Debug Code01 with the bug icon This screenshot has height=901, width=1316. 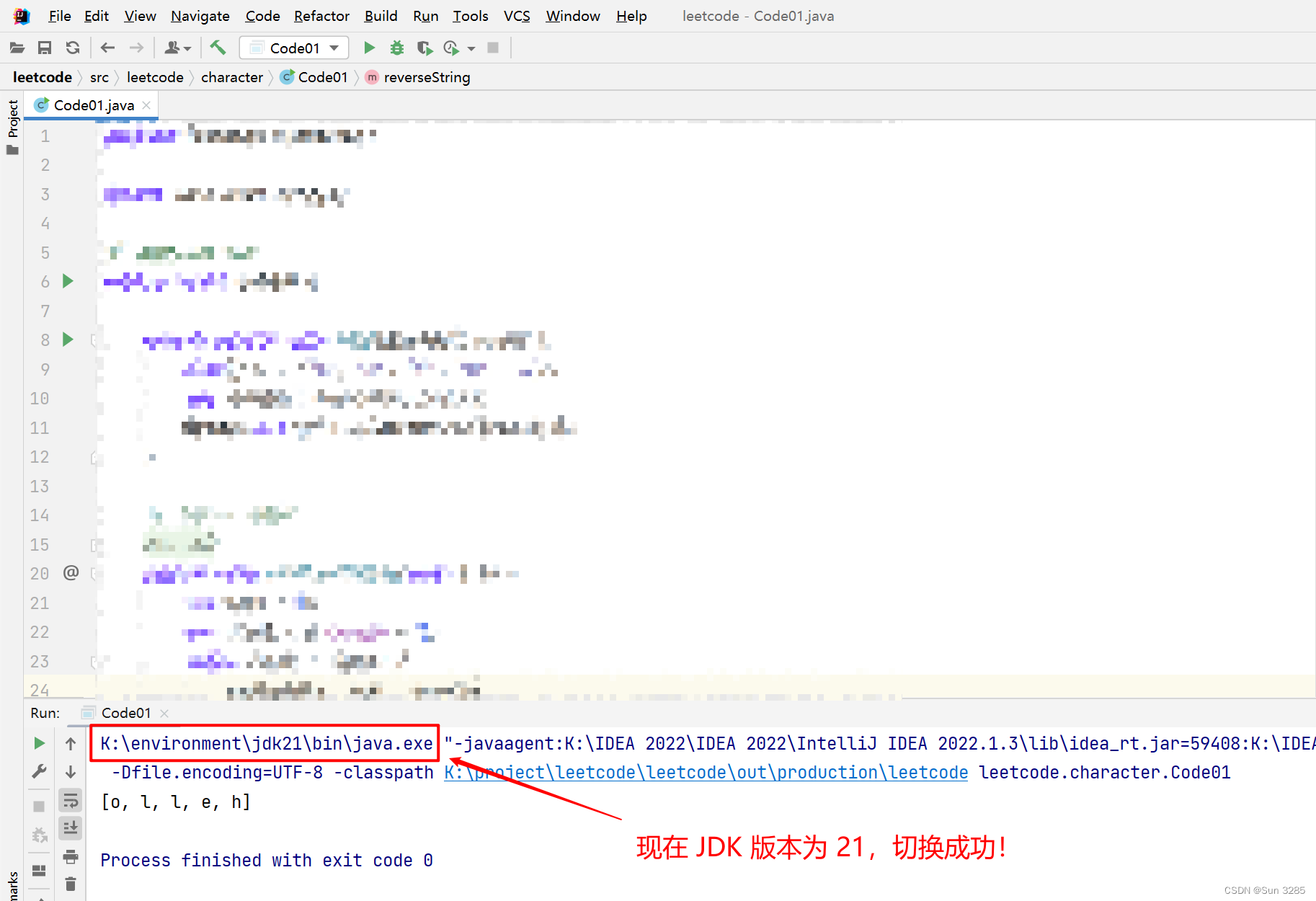click(397, 48)
